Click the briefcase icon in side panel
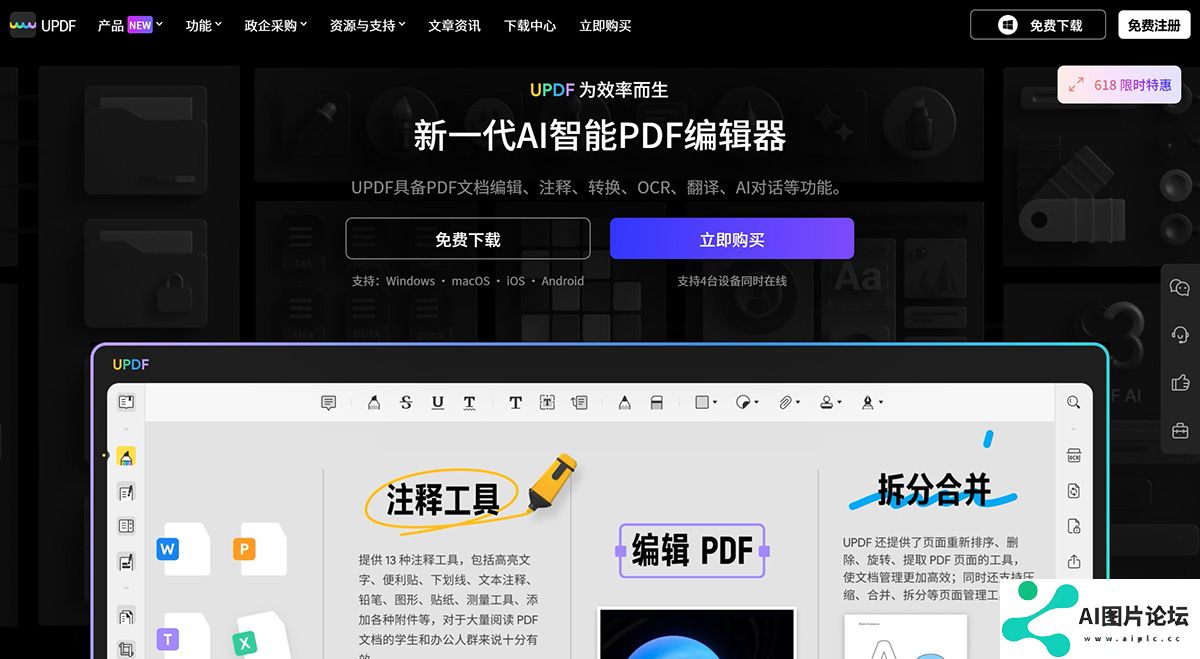This screenshot has width=1200, height=659. 1180,430
